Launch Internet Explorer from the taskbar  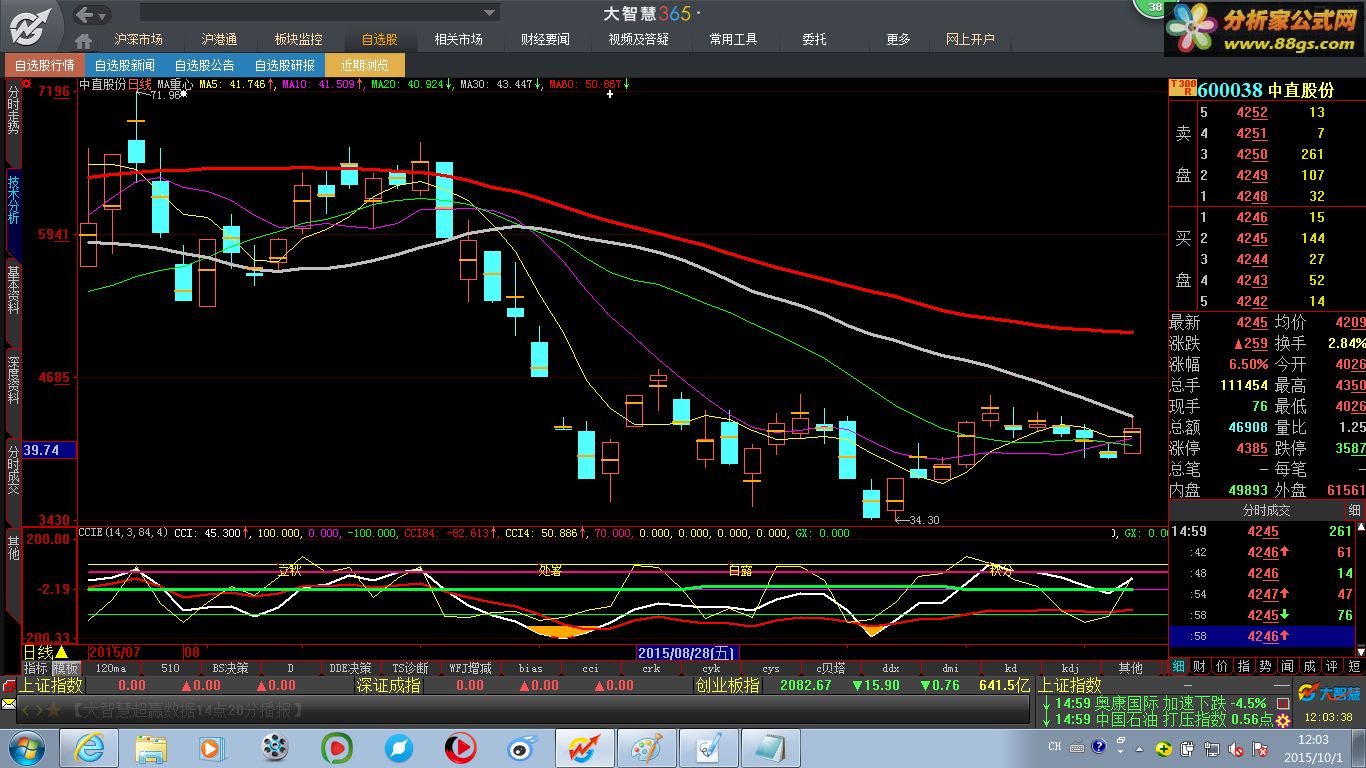88,747
